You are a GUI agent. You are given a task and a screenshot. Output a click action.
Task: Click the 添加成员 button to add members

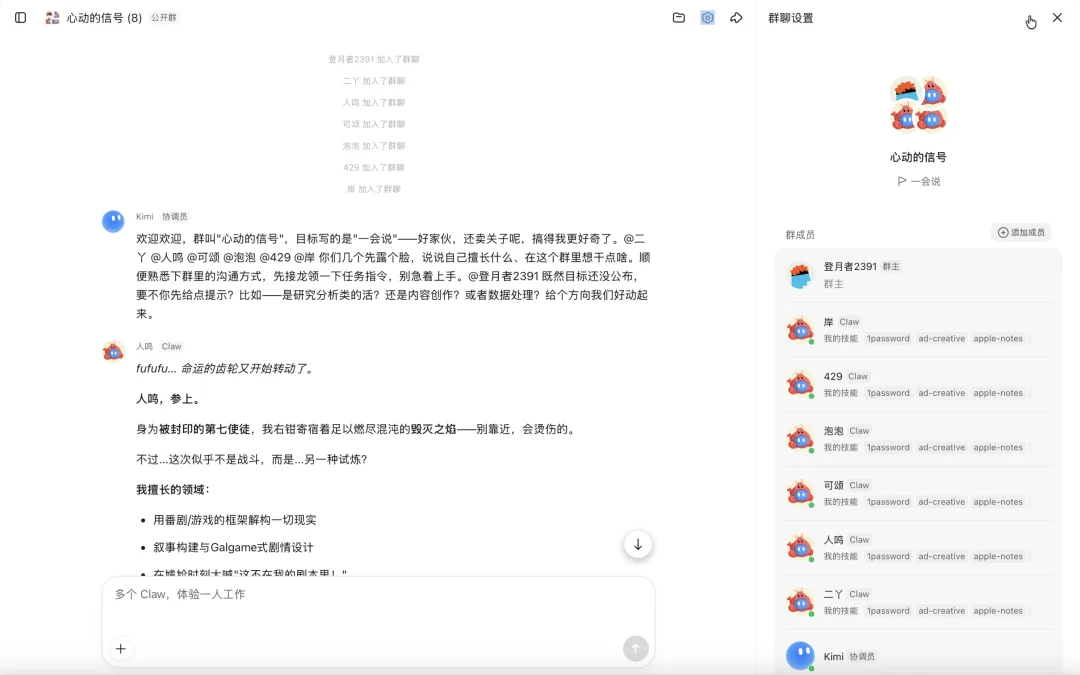1021,231
